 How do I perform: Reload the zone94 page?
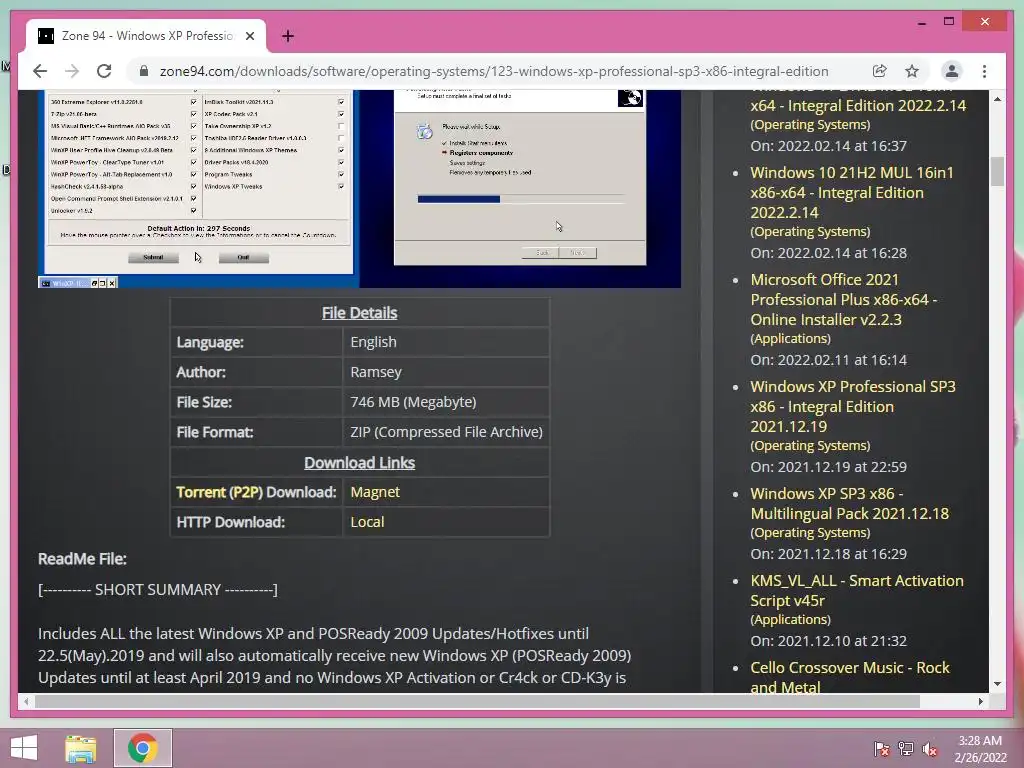pyautogui.click(x=104, y=71)
